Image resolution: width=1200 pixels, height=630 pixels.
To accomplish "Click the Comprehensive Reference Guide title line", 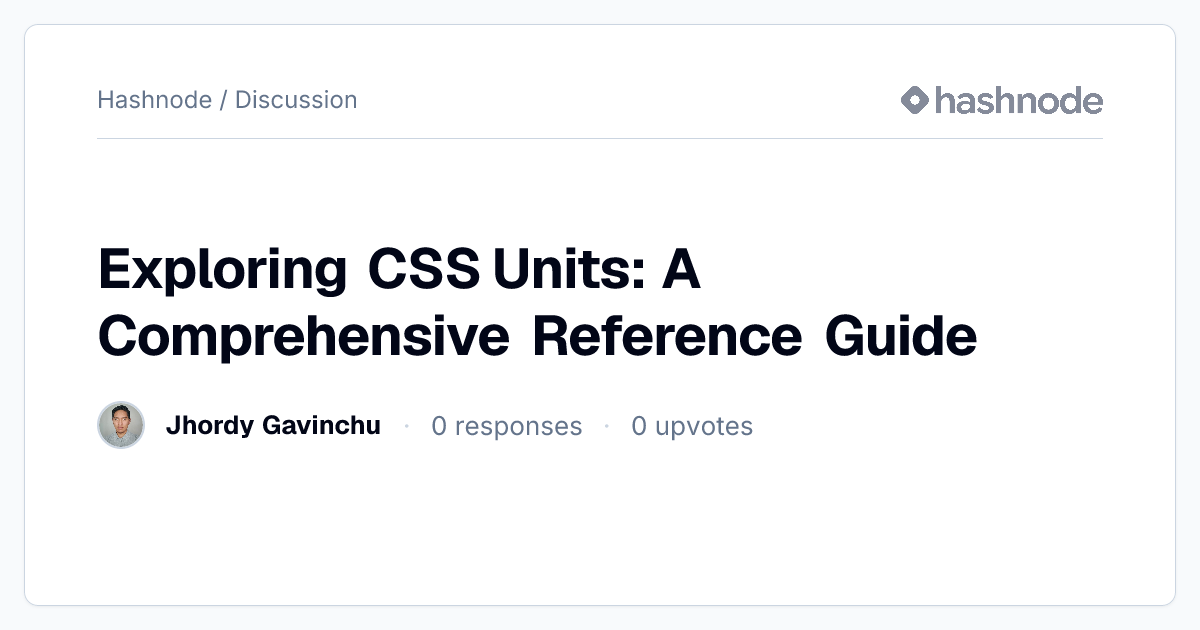I will pyautogui.click(x=537, y=337).
